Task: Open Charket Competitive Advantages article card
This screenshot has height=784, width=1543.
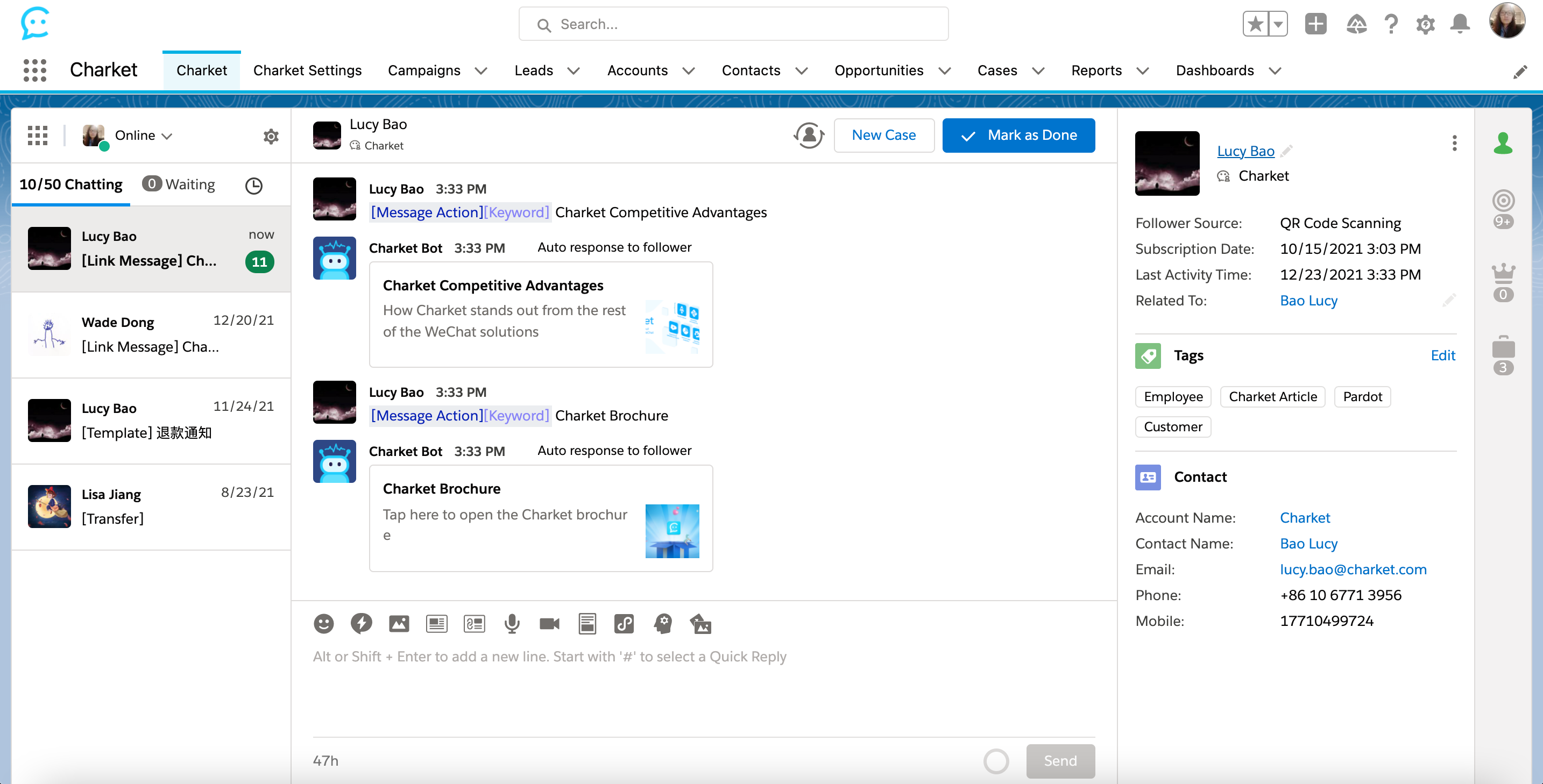Action: click(x=540, y=315)
